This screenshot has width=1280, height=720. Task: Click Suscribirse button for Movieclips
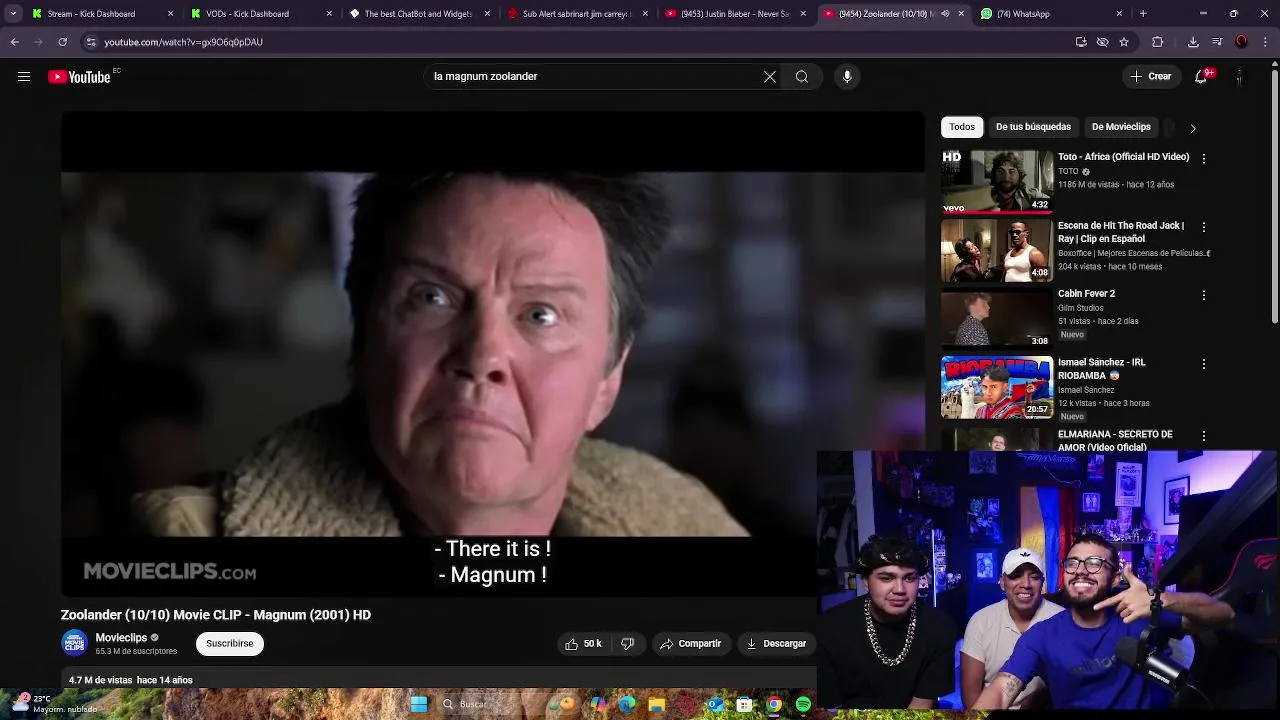[230, 644]
